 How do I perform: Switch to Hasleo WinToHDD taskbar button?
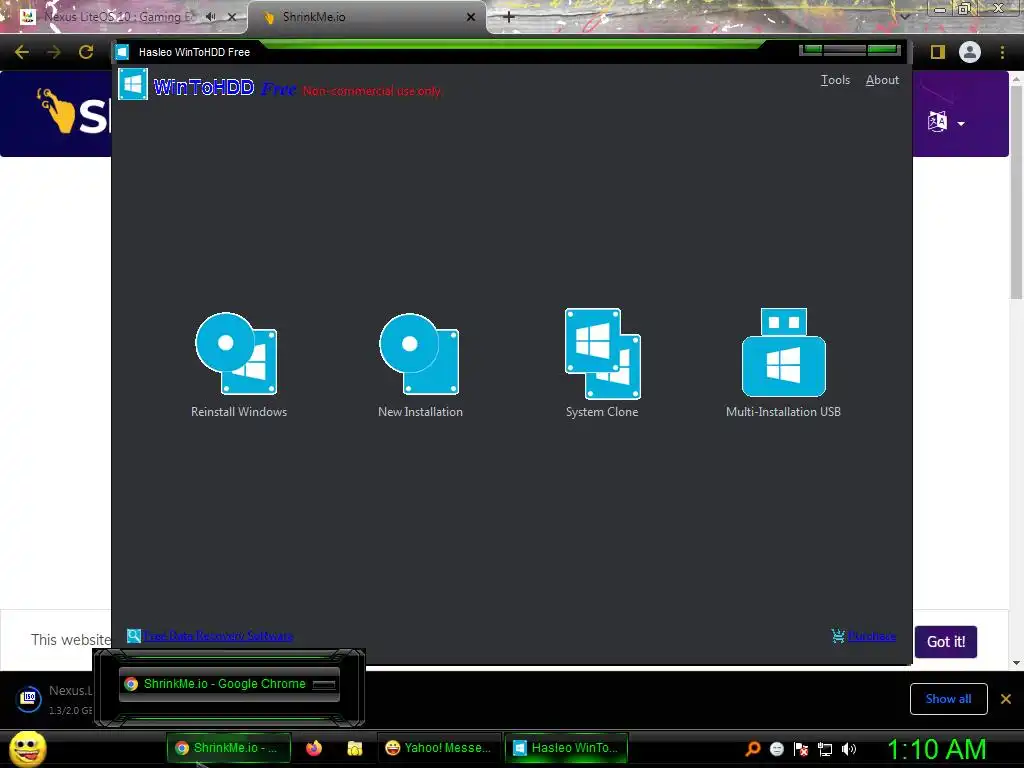pyautogui.click(x=566, y=748)
